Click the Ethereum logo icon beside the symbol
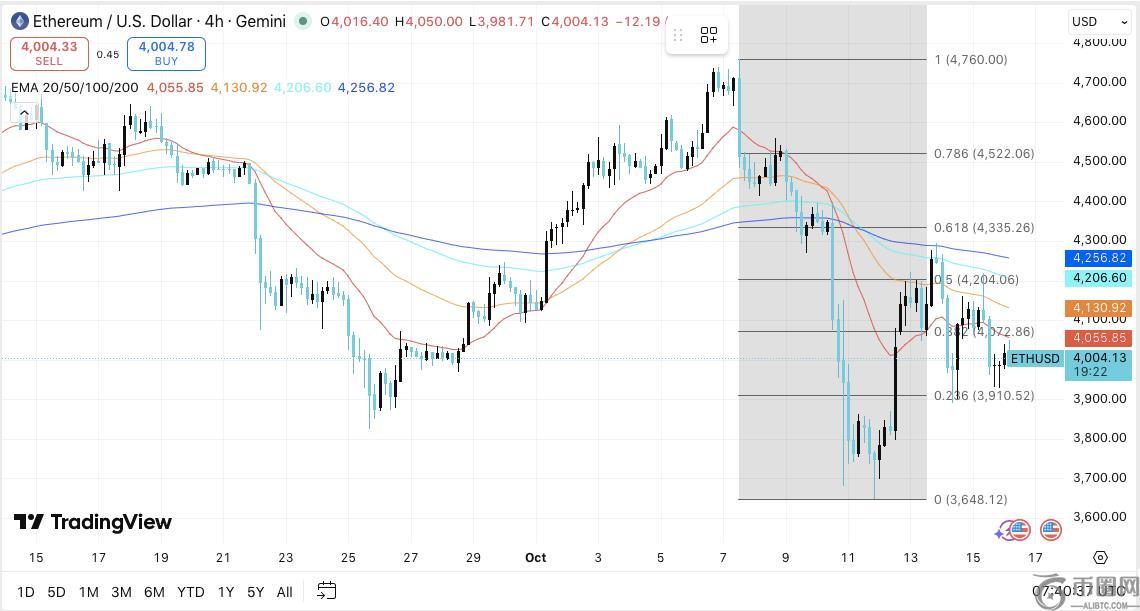The height and width of the screenshot is (611, 1140). [x=18, y=21]
